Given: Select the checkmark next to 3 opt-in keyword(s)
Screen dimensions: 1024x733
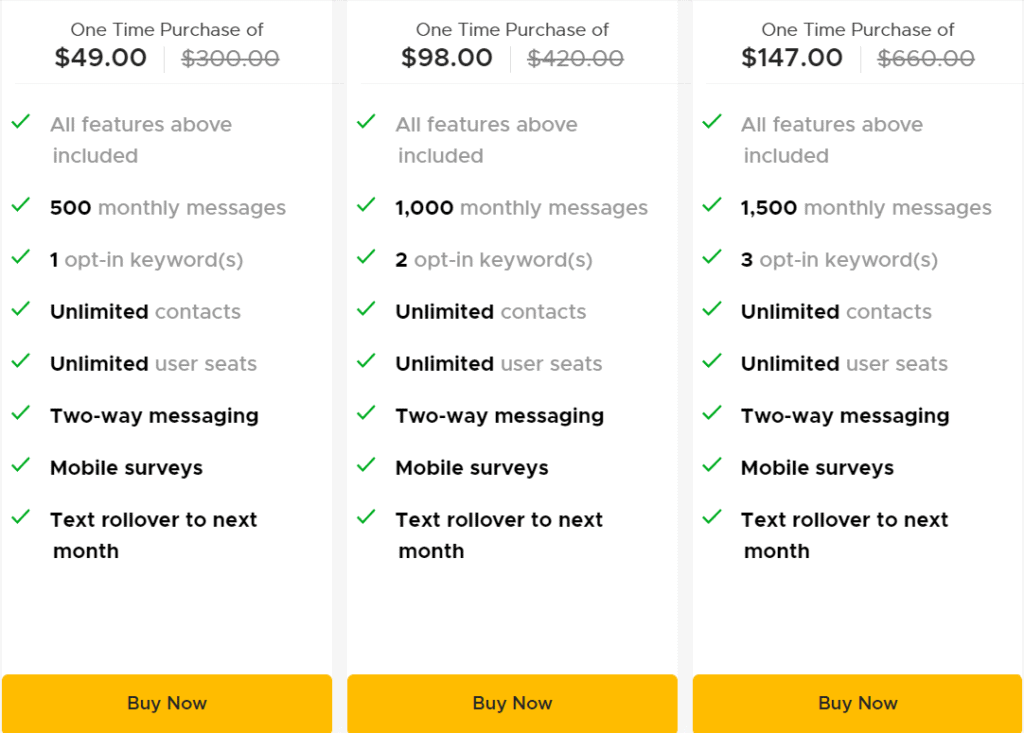Looking at the screenshot, I should point(711,257).
